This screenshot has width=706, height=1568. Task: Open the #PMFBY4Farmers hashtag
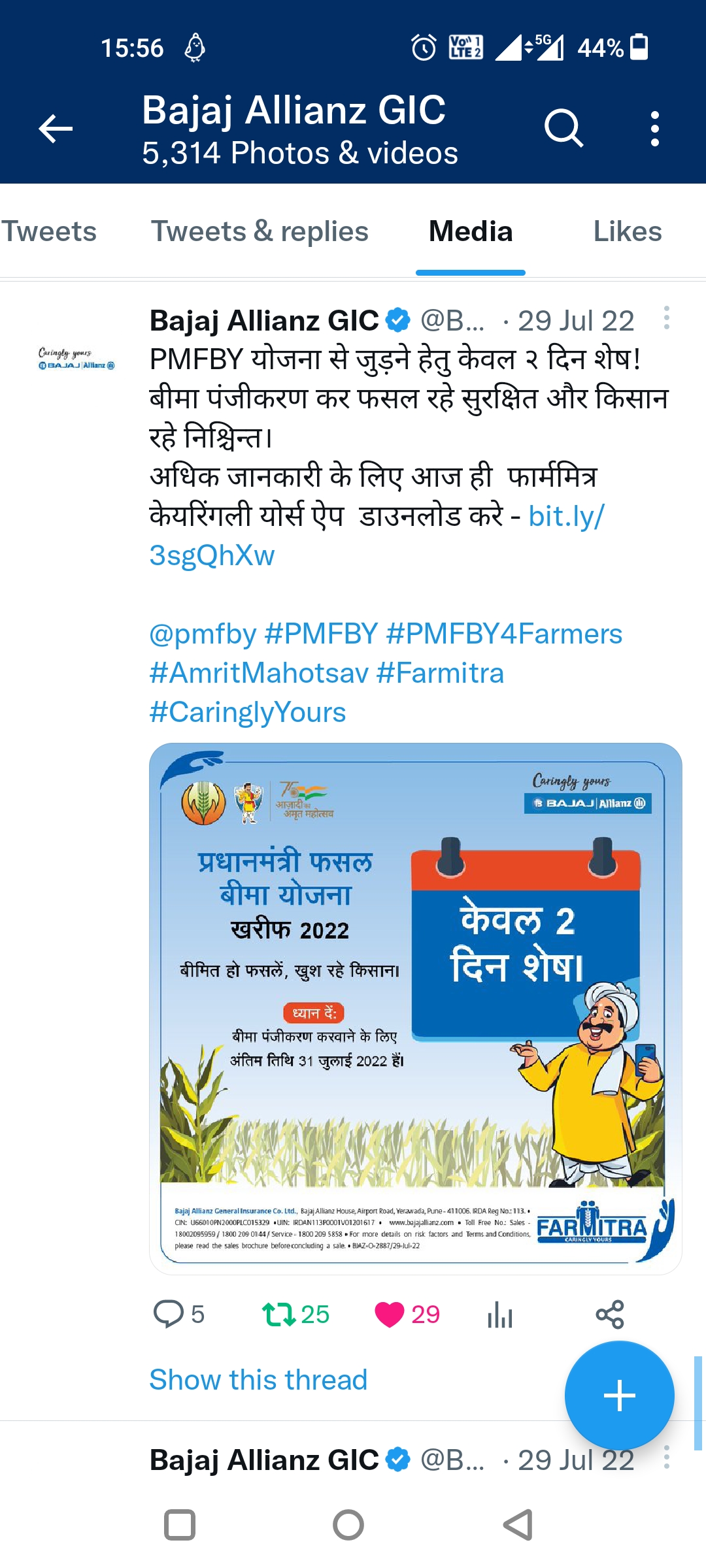(x=504, y=634)
